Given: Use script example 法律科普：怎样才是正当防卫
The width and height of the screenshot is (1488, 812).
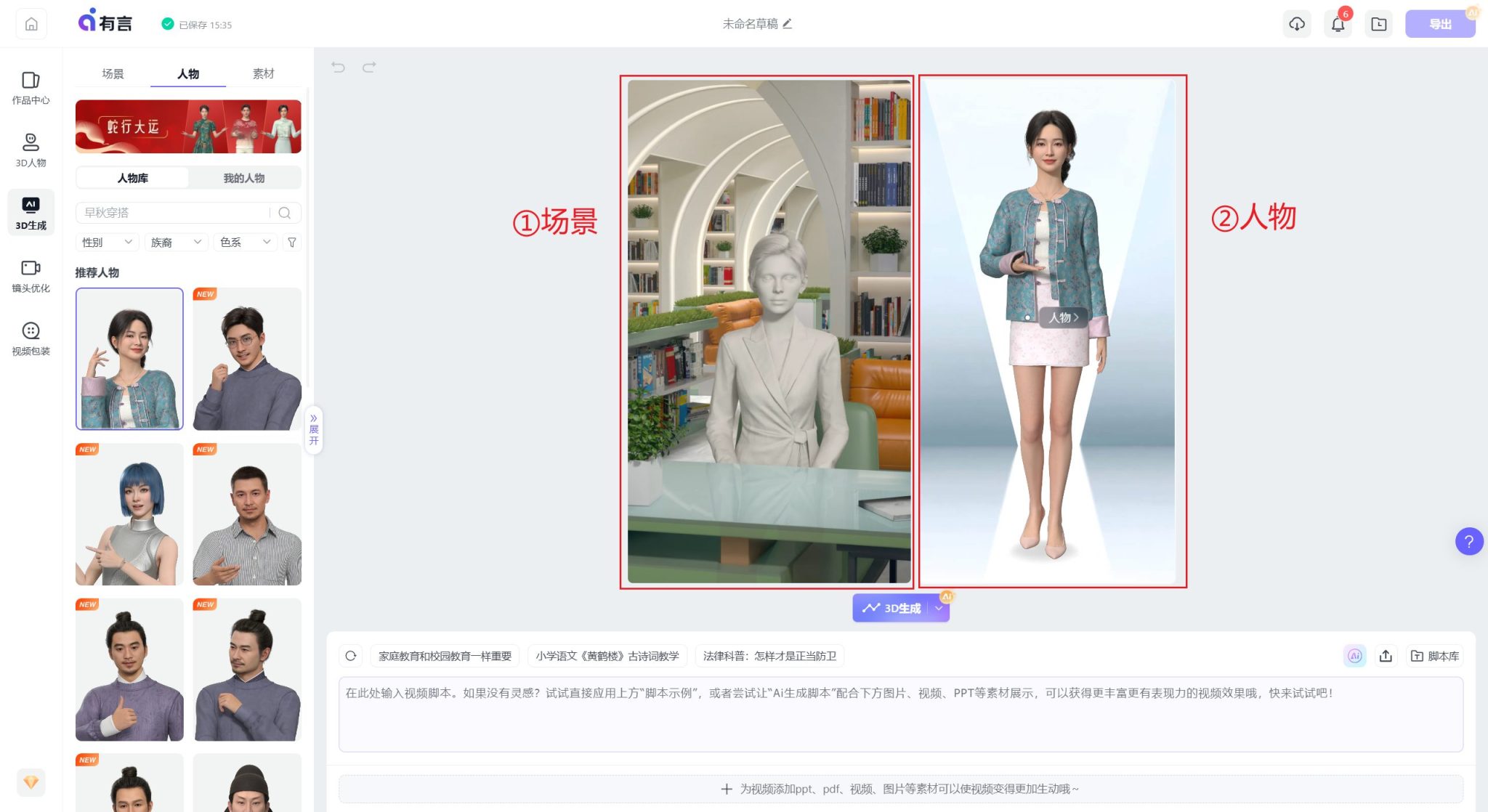Looking at the screenshot, I should point(769,656).
